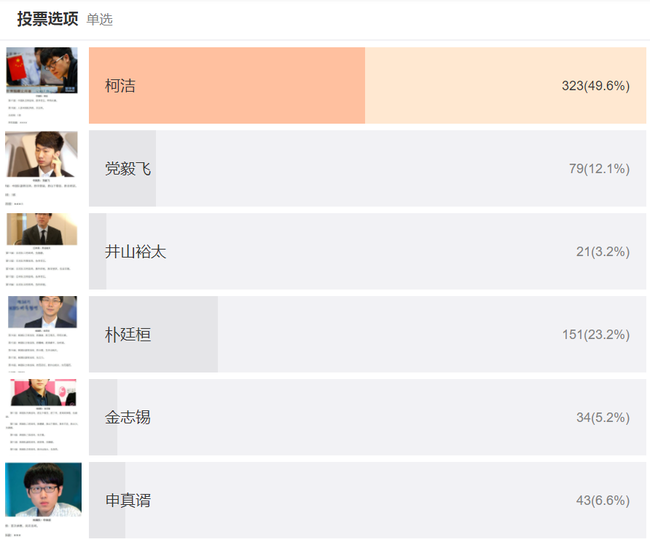
Task: Click the 323(49.6%) vote count
Action: point(596,86)
